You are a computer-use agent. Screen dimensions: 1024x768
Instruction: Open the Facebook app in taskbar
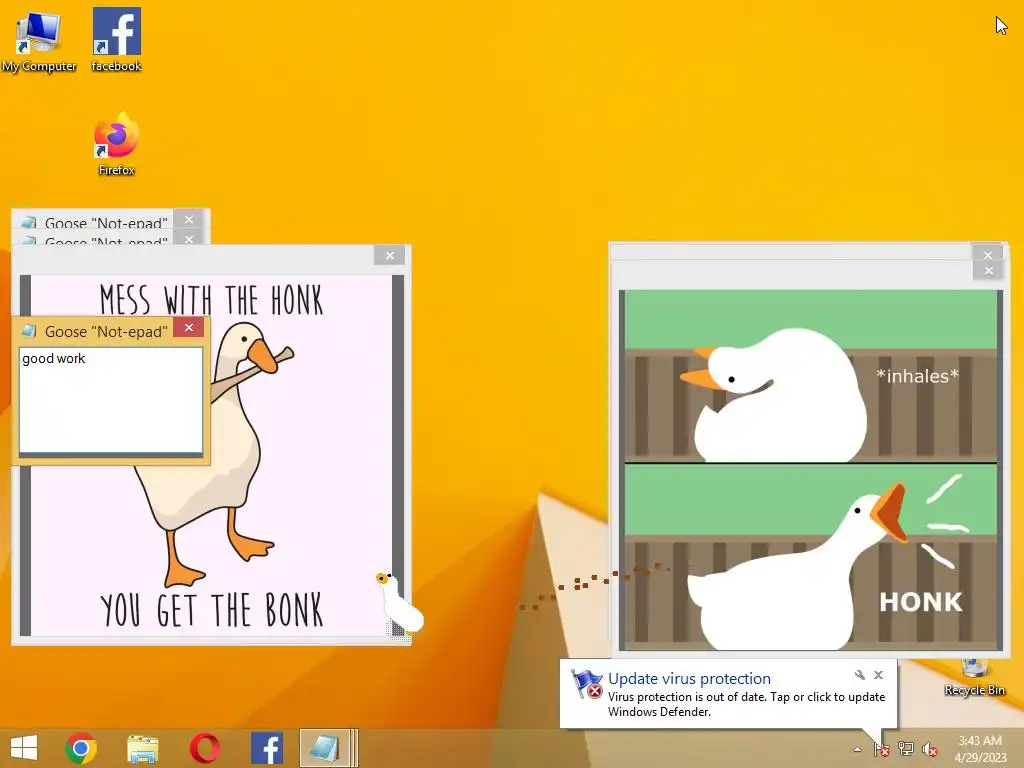coord(266,748)
